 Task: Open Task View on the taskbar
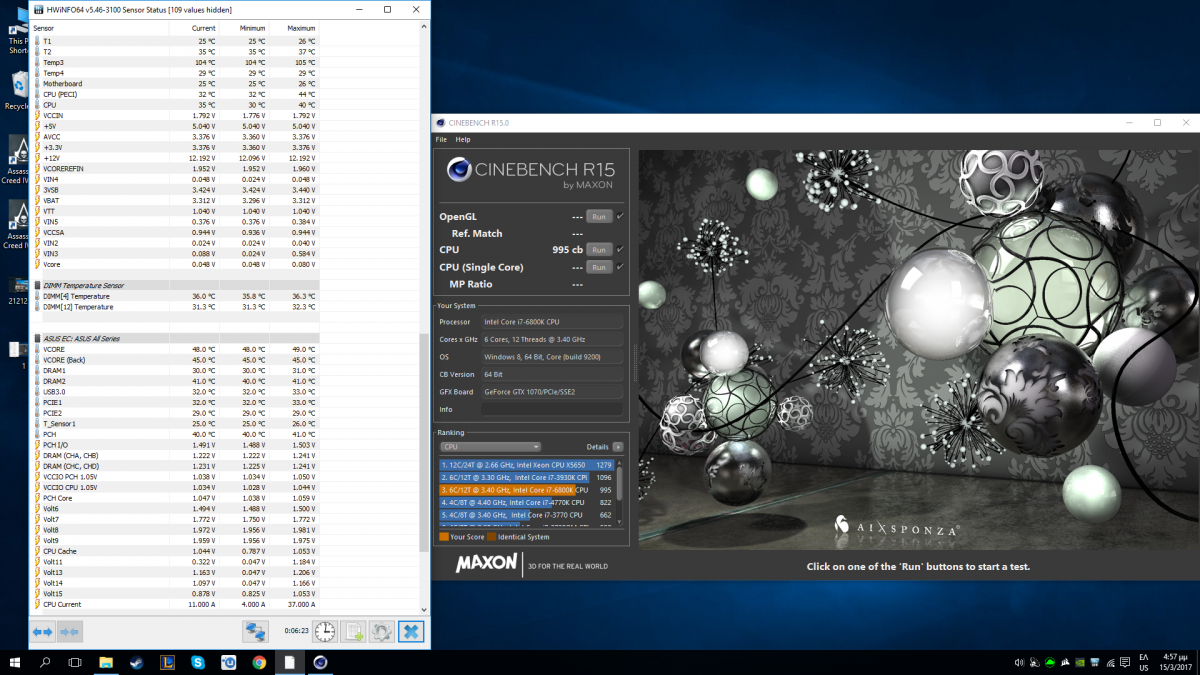75,662
